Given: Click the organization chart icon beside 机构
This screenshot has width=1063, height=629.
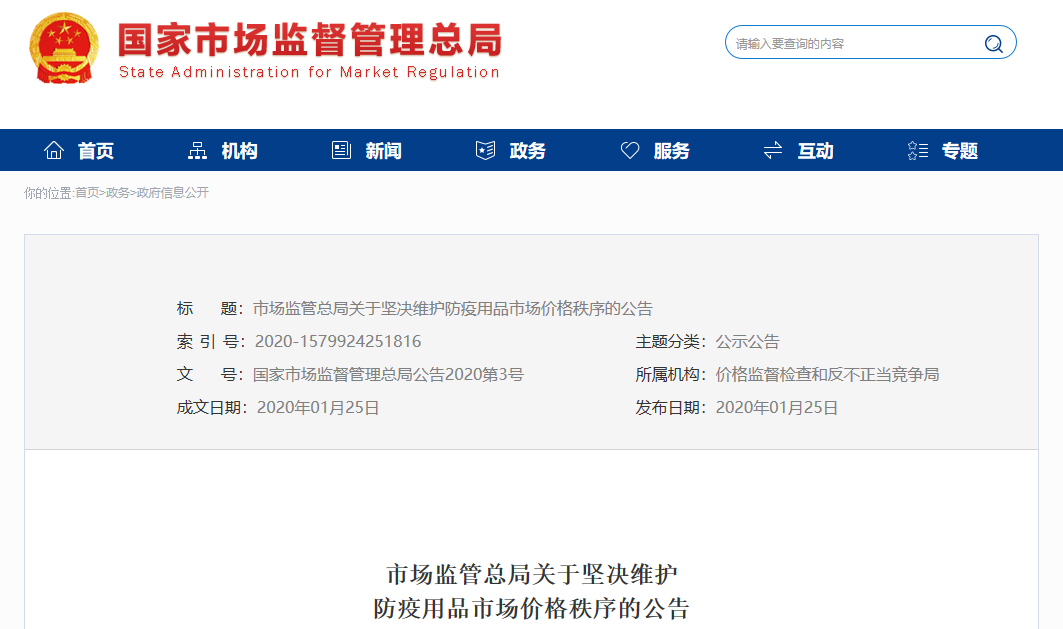Looking at the screenshot, I should (197, 151).
